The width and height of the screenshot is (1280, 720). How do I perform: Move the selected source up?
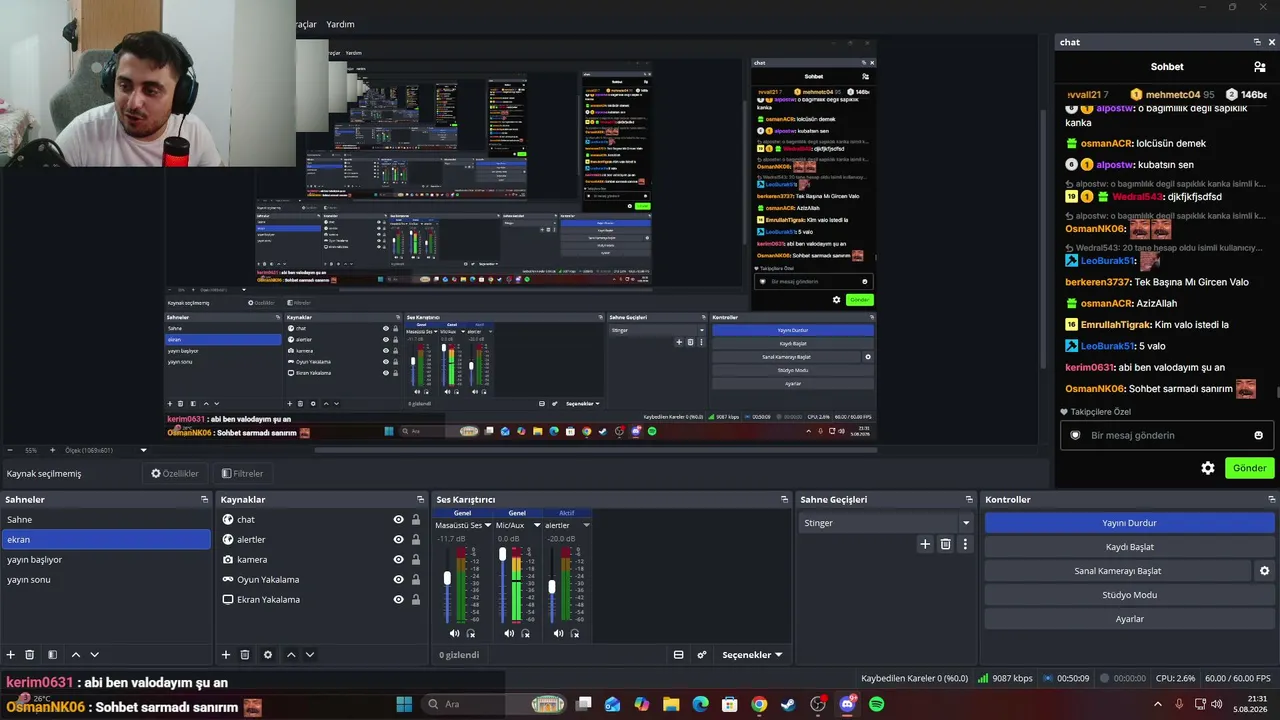291,655
